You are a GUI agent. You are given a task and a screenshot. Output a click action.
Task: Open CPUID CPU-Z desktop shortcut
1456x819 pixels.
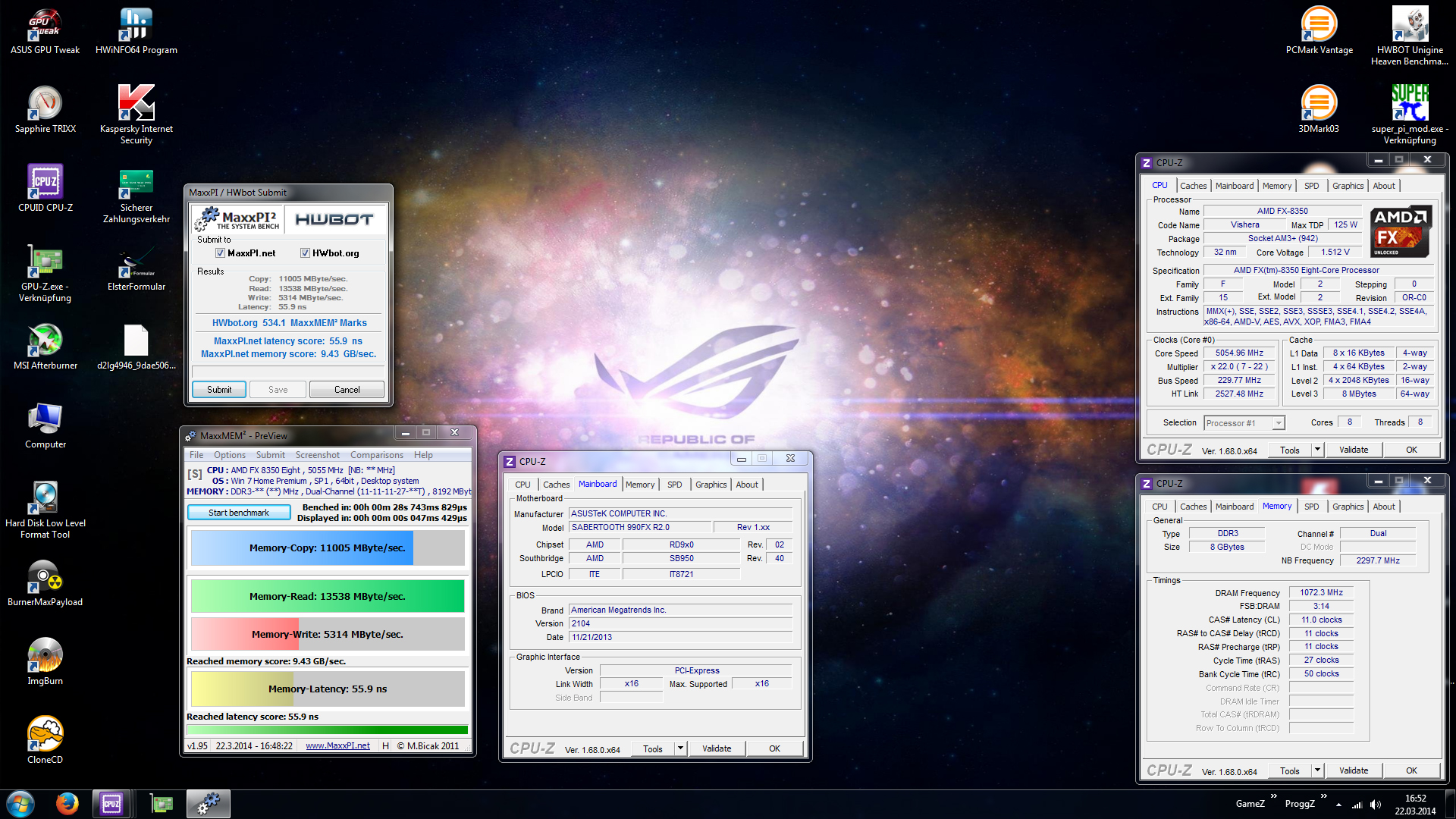(x=45, y=189)
